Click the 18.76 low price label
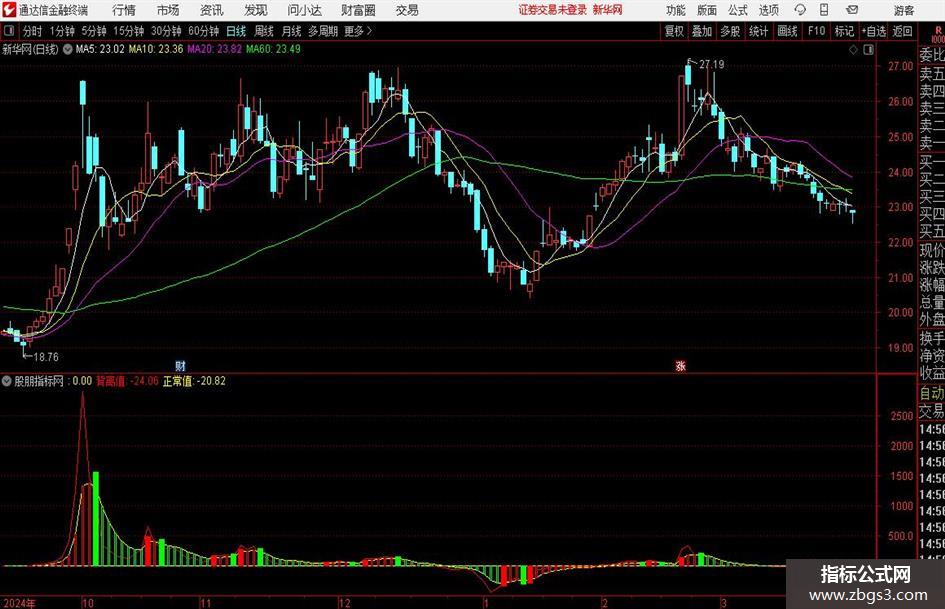 pyautogui.click(x=46, y=357)
